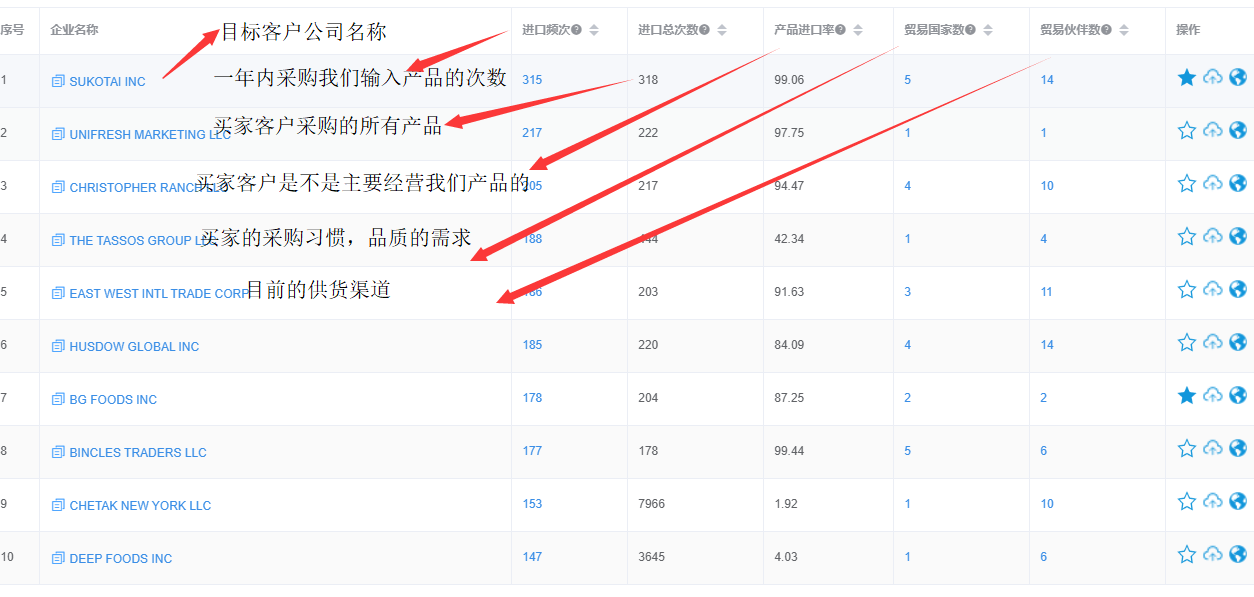Show help tooltip for 贸易国家数 column
The height and width of the screenshot is (597, 1254).
click(970, 30)
